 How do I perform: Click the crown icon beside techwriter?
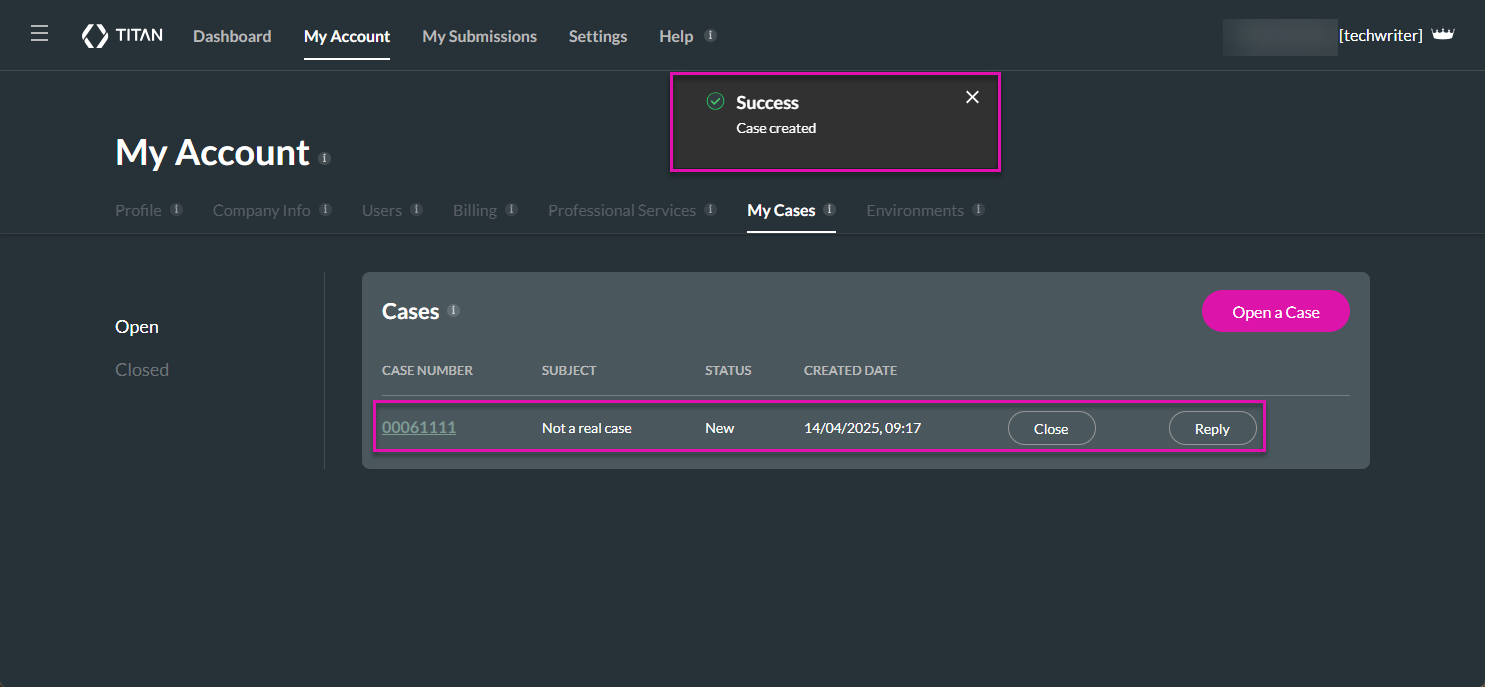pyautogui.click(x=1442, y=35)
